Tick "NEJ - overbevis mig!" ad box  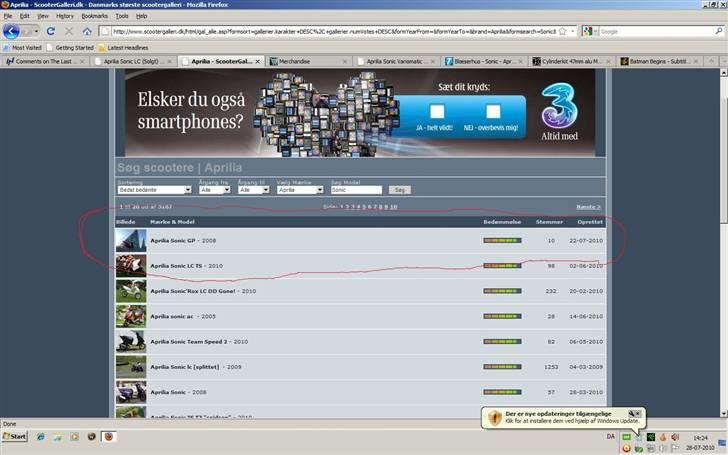490,111
